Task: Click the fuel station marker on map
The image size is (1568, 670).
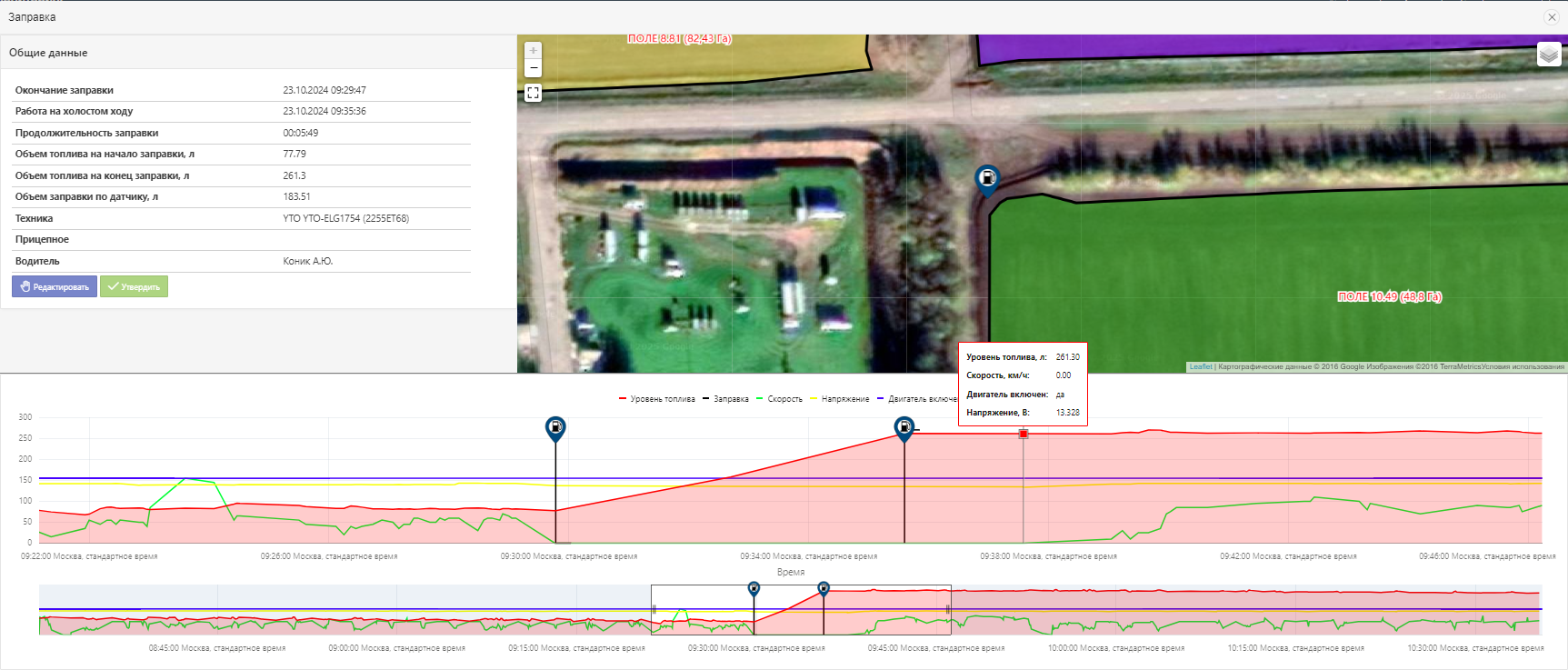Action: tap(986, 179)
